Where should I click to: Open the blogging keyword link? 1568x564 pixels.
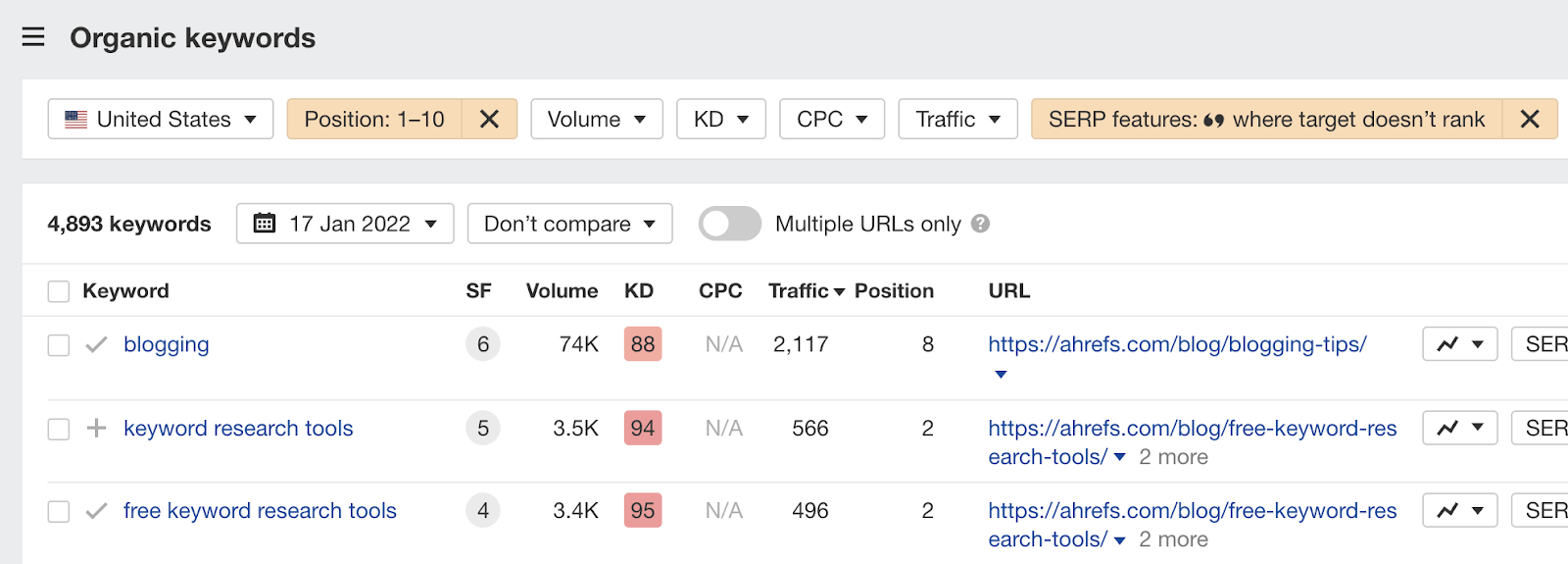[x=167, y=344]
